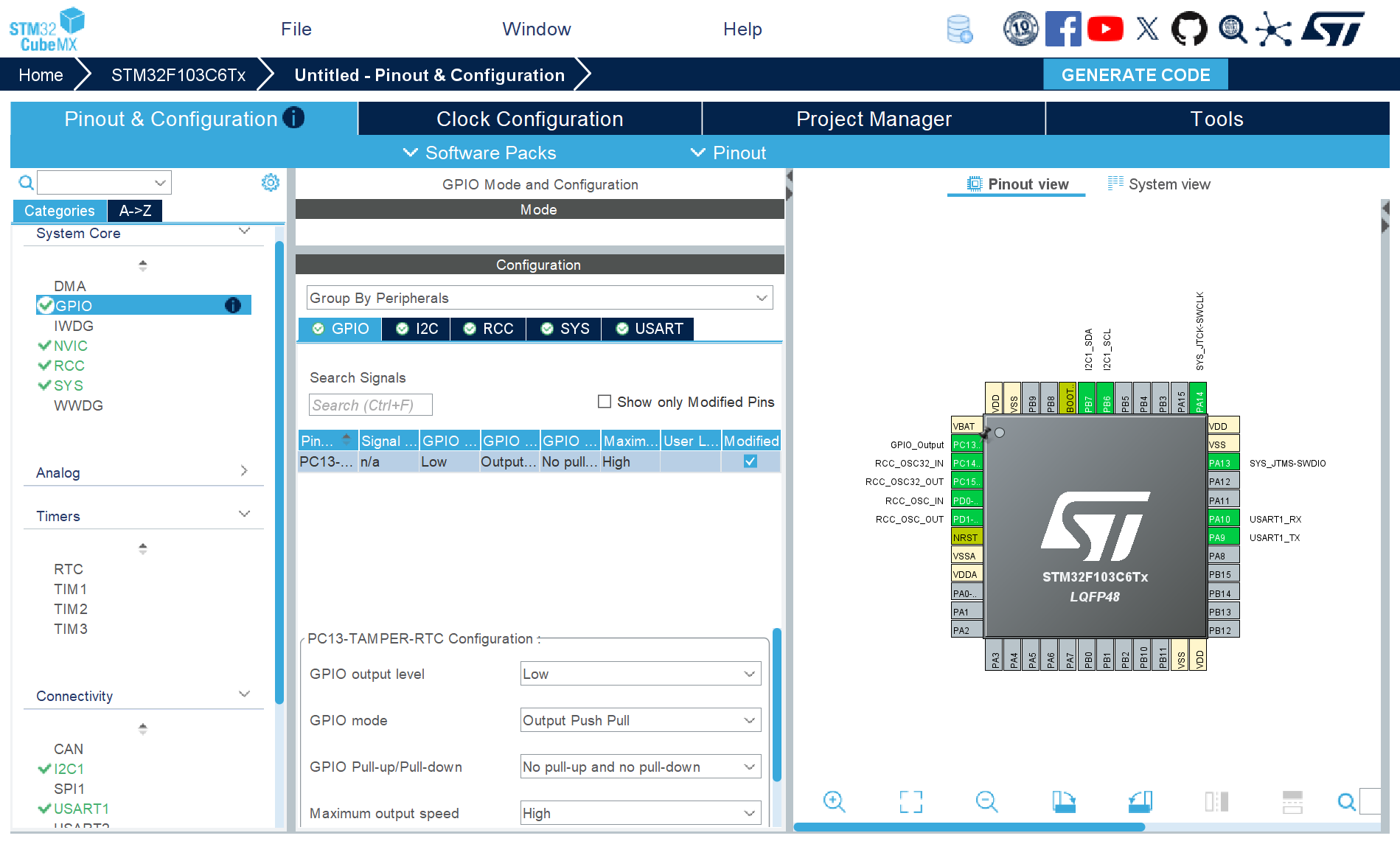This screenshot has height=844, width=1400.
Task: Switch to the Tools tab
Action: [1217, 119]
